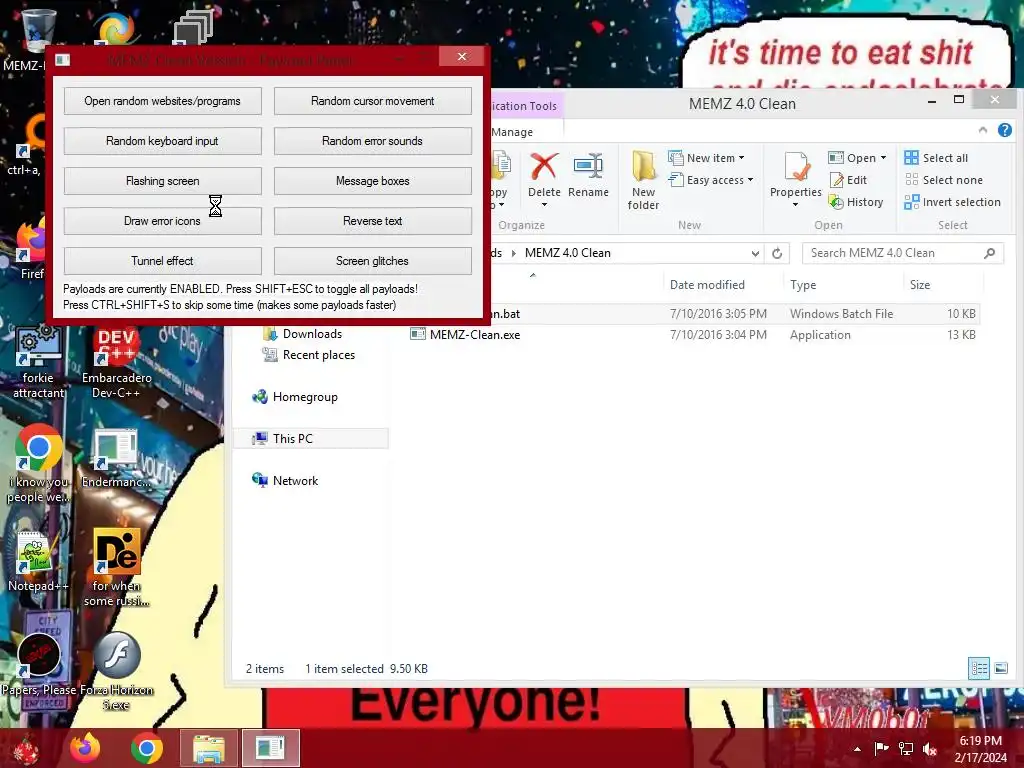The height and width of the screenshot is (768, 1024).
Task: Click Invert selection in the ribbon
Action: tap(952, 202)
